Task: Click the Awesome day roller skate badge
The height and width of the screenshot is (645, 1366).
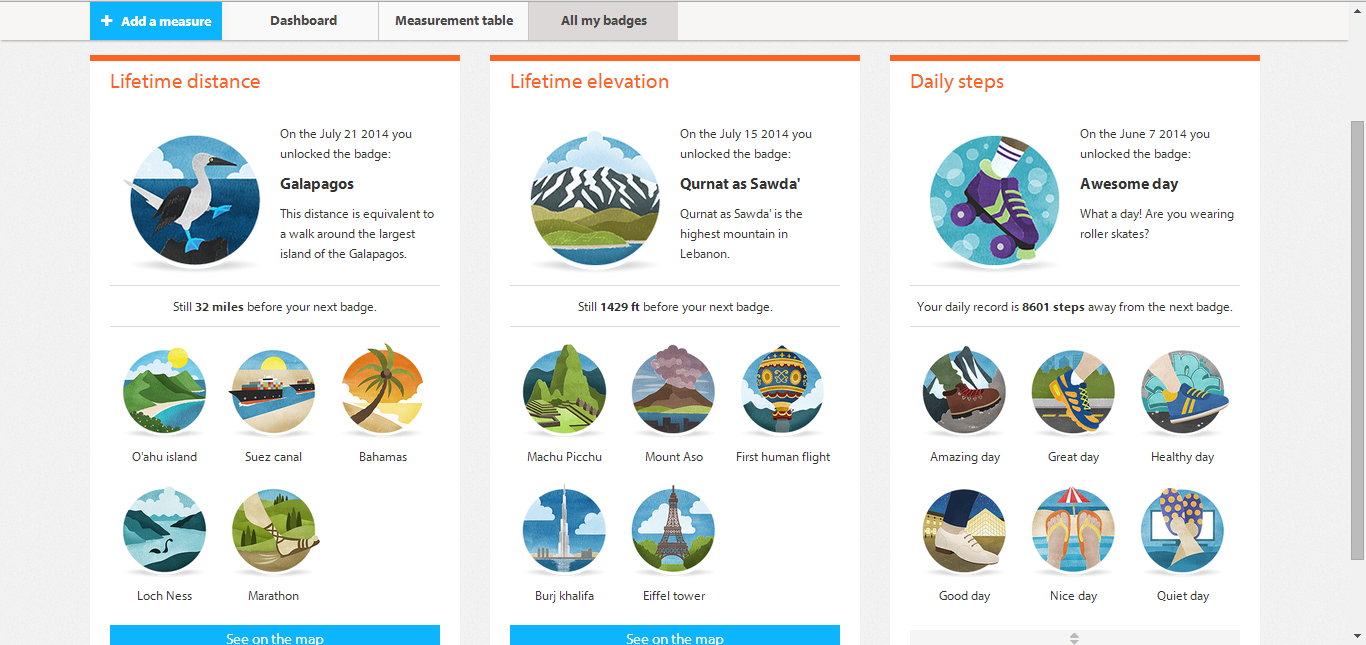Action: pos(995,200)
